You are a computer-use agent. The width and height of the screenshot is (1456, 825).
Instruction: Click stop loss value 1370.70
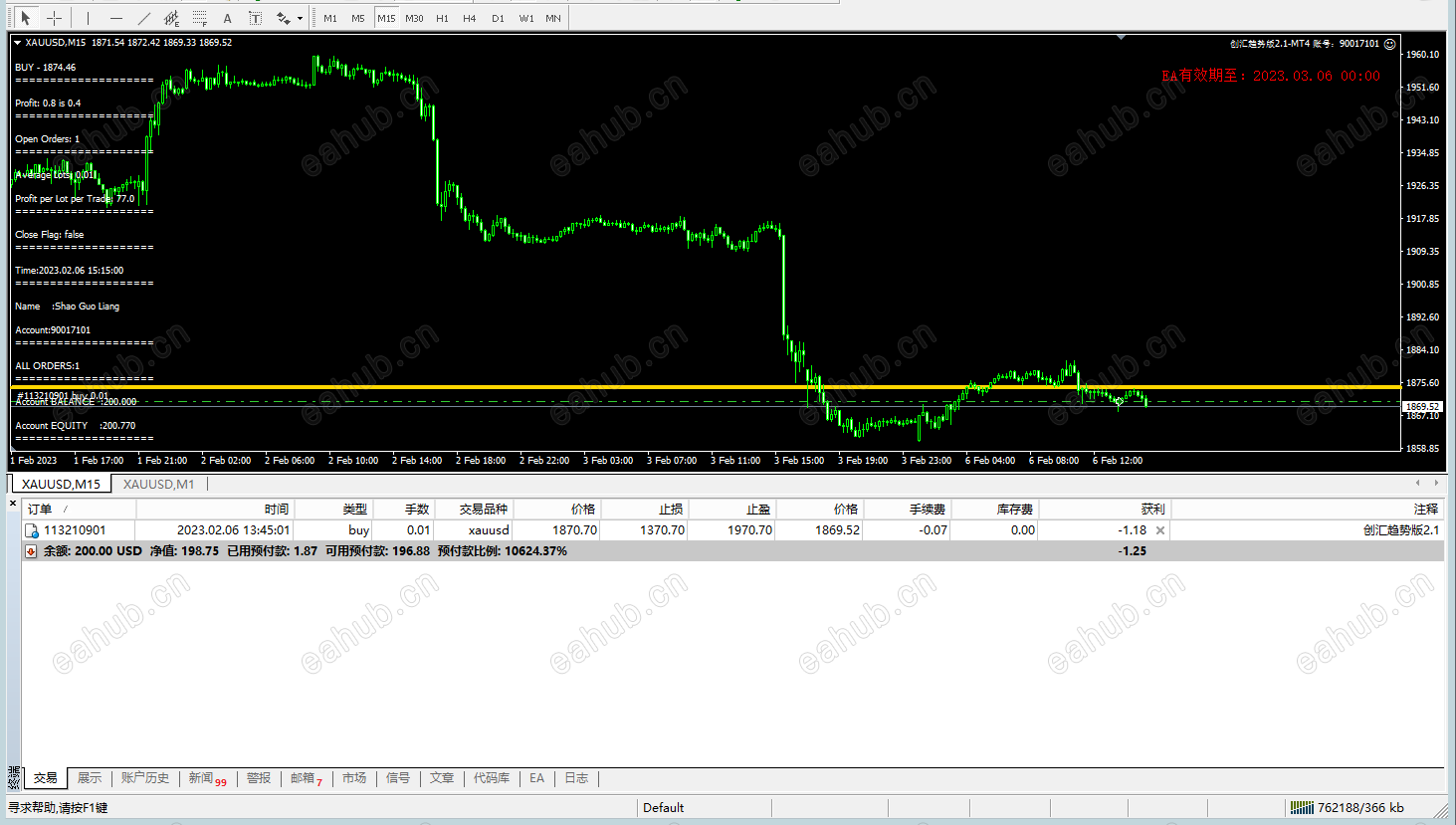point(662,530)
